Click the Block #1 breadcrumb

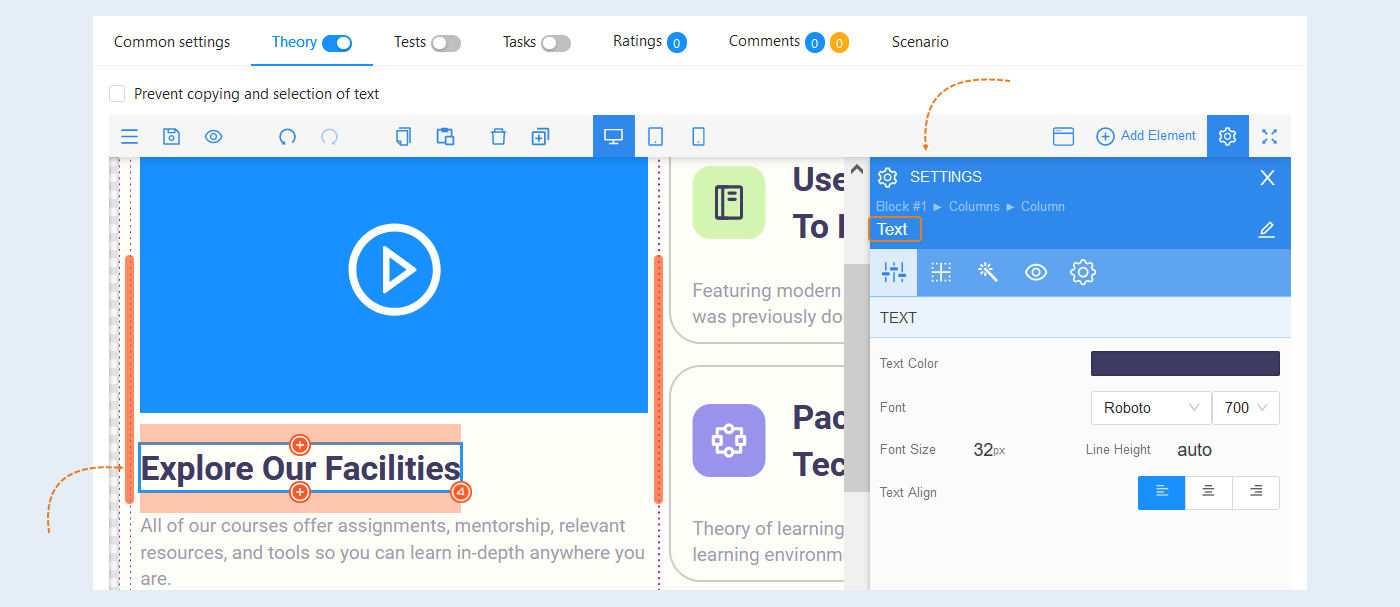(x=901, y=206)
